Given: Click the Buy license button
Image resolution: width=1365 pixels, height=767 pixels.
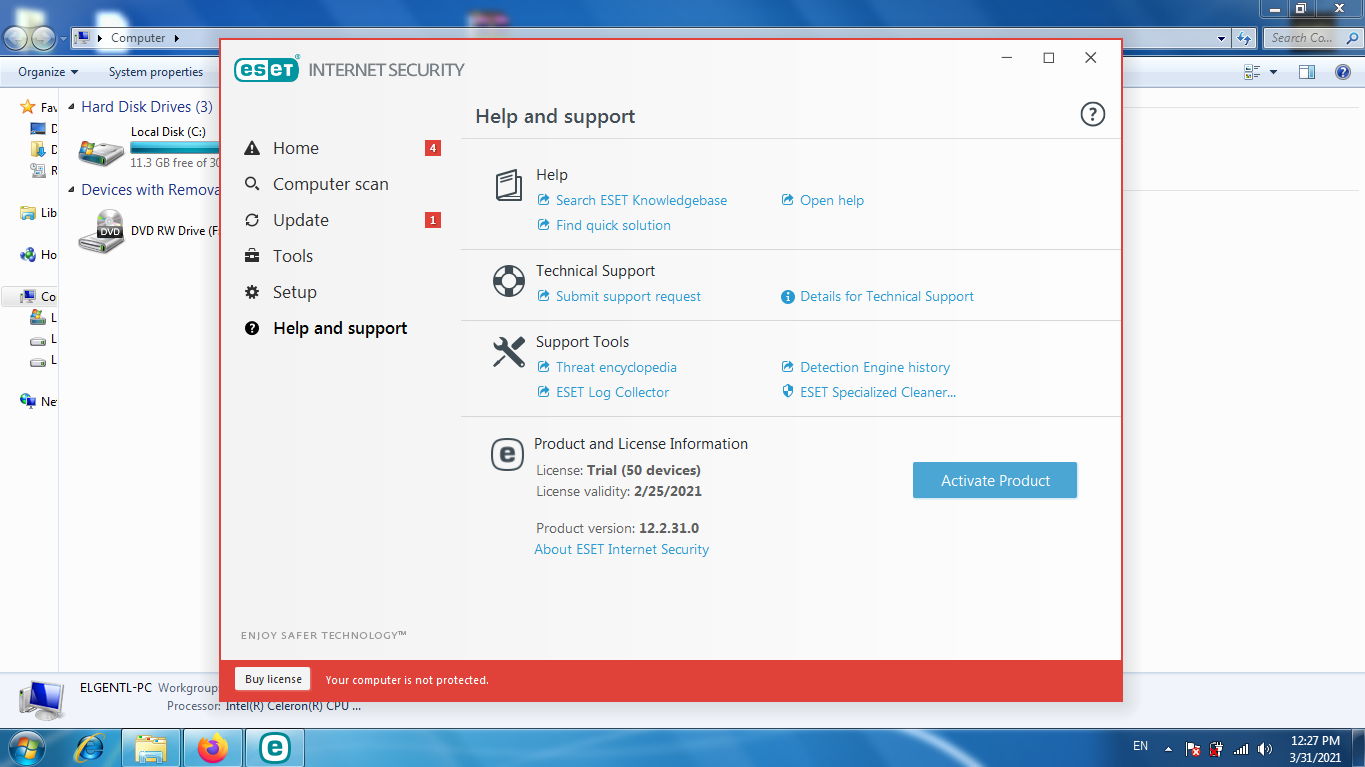Looking at the screenshot, I should click(x=273, y=679).
